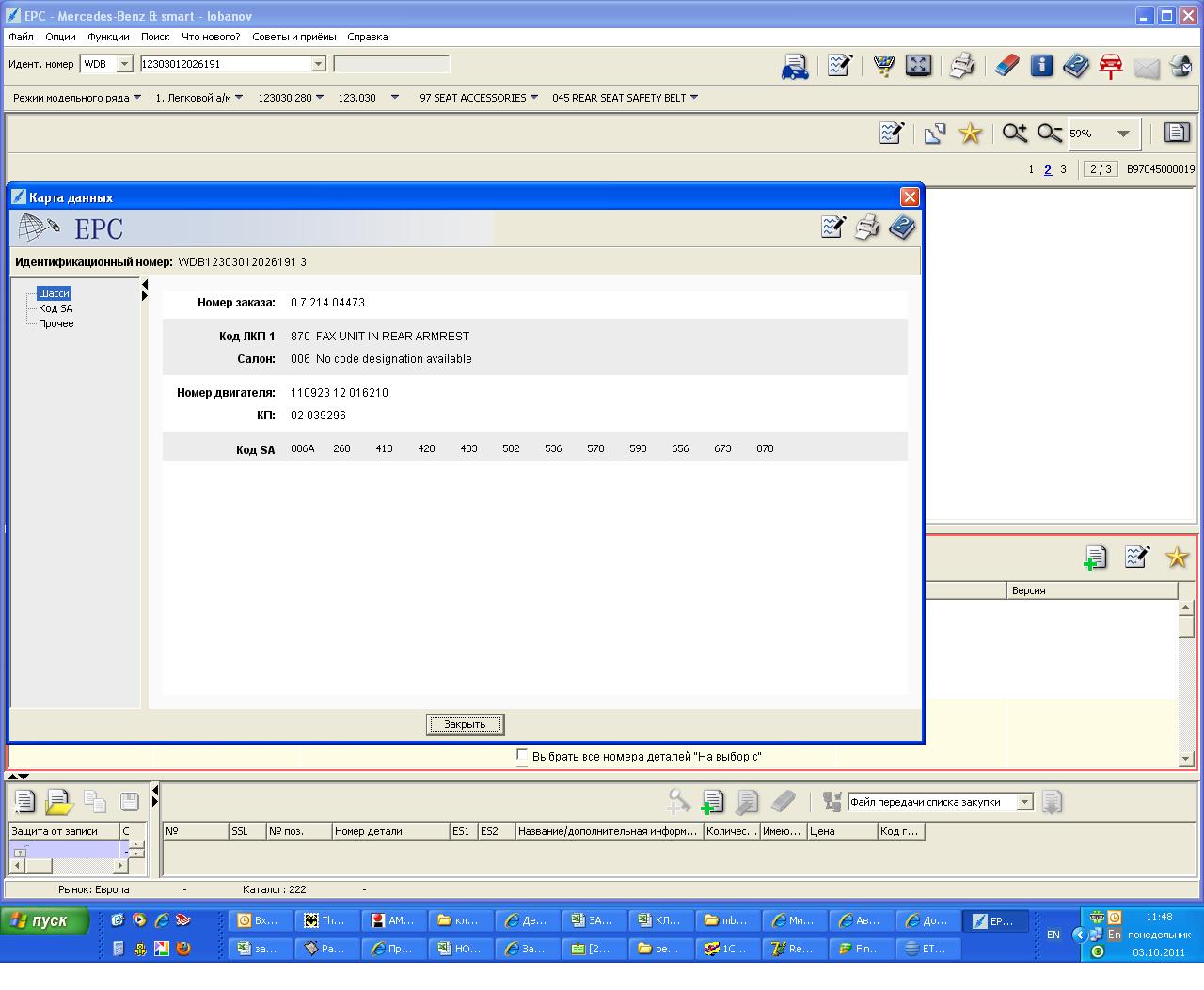Screen dimensions: 1204x990
Task: Open the blue info icon
Action: 1041,65
